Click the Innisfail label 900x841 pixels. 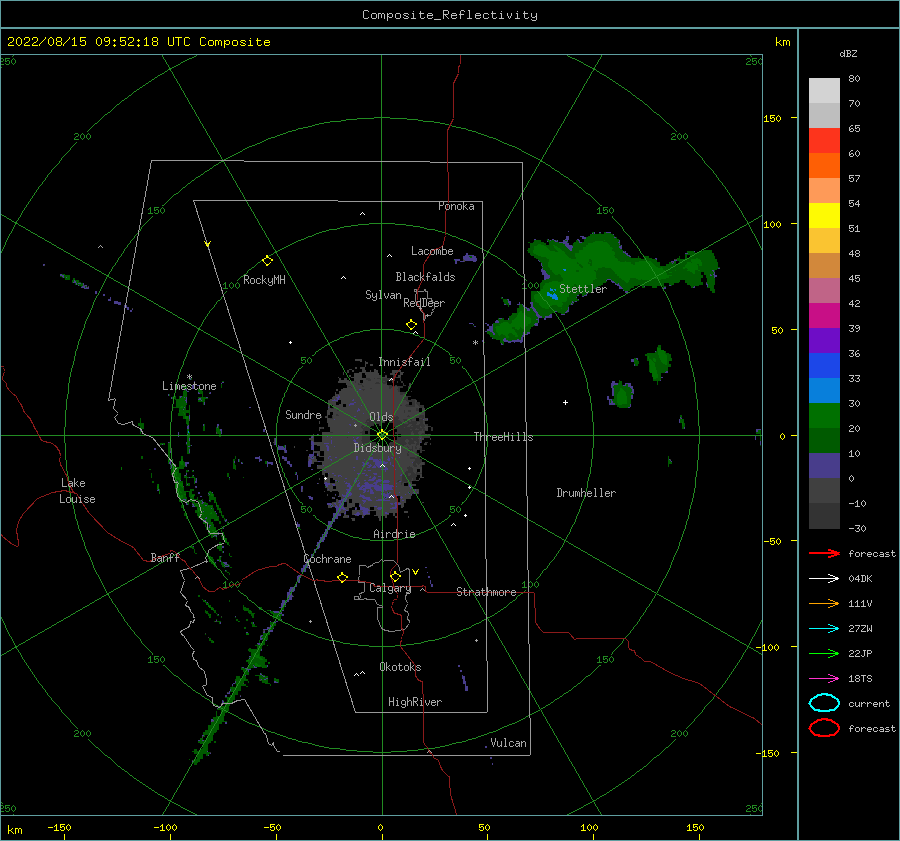[404, 362]
